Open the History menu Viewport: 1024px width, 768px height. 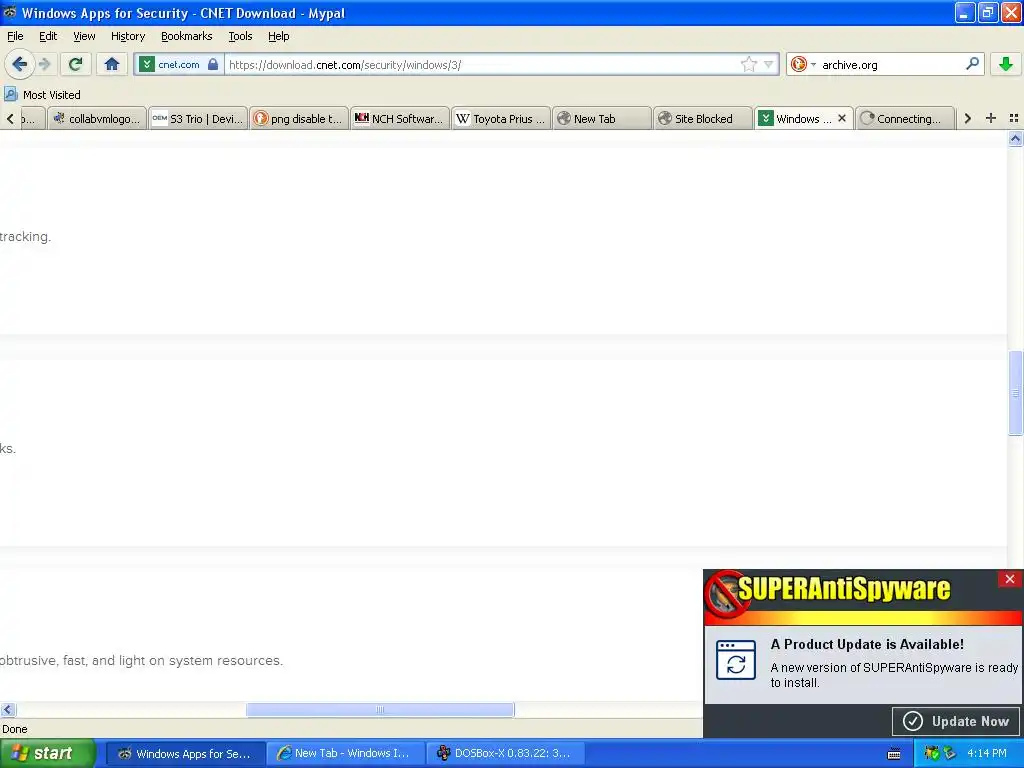point(127,36)
